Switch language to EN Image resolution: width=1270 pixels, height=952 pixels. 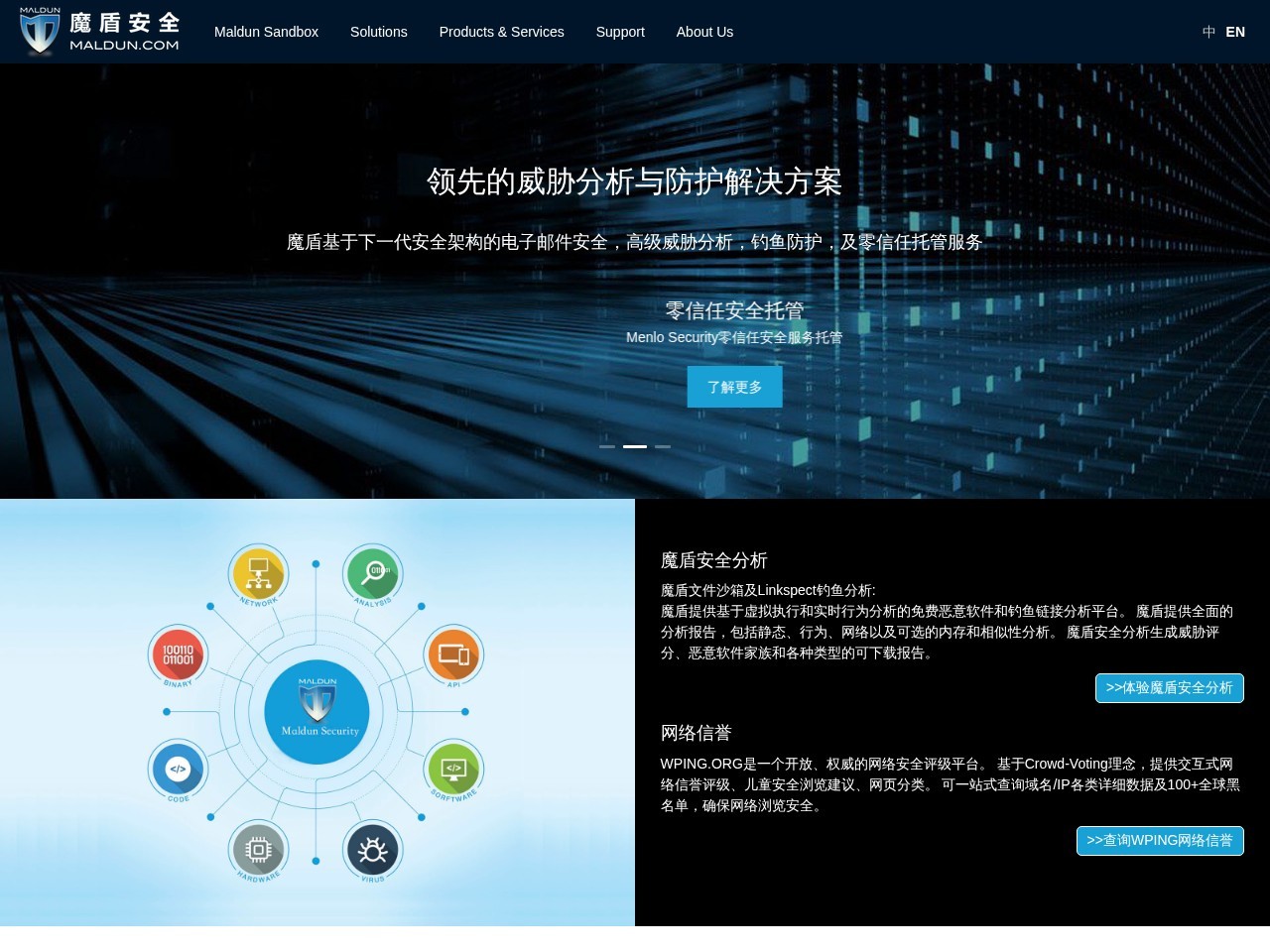[x=1235, y=32]
